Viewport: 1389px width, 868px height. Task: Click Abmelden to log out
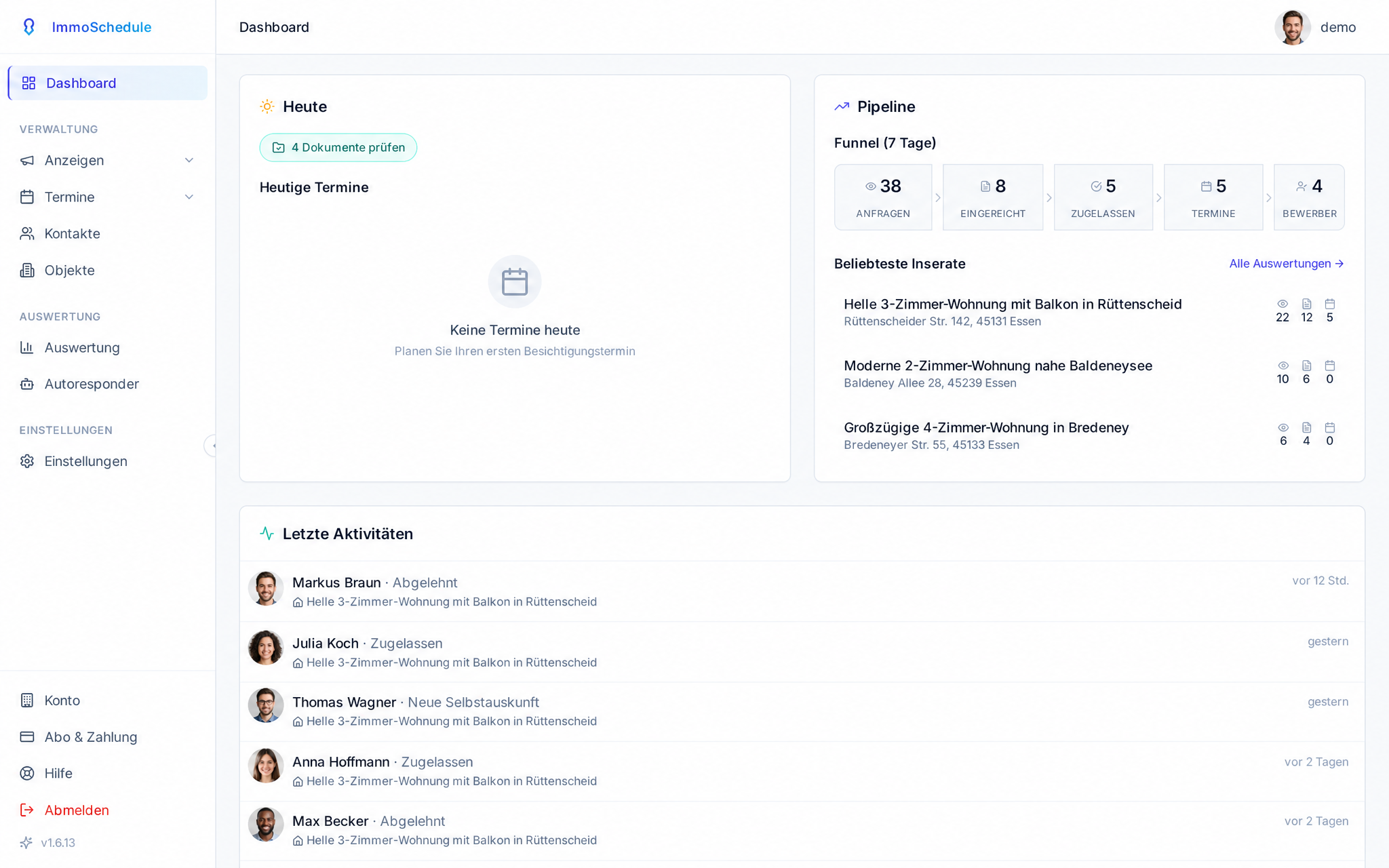108,810
